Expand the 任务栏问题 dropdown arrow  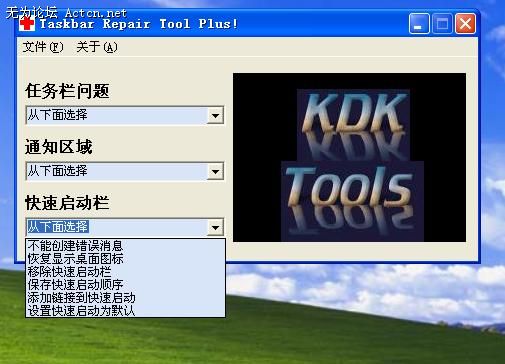click(215, 115)
